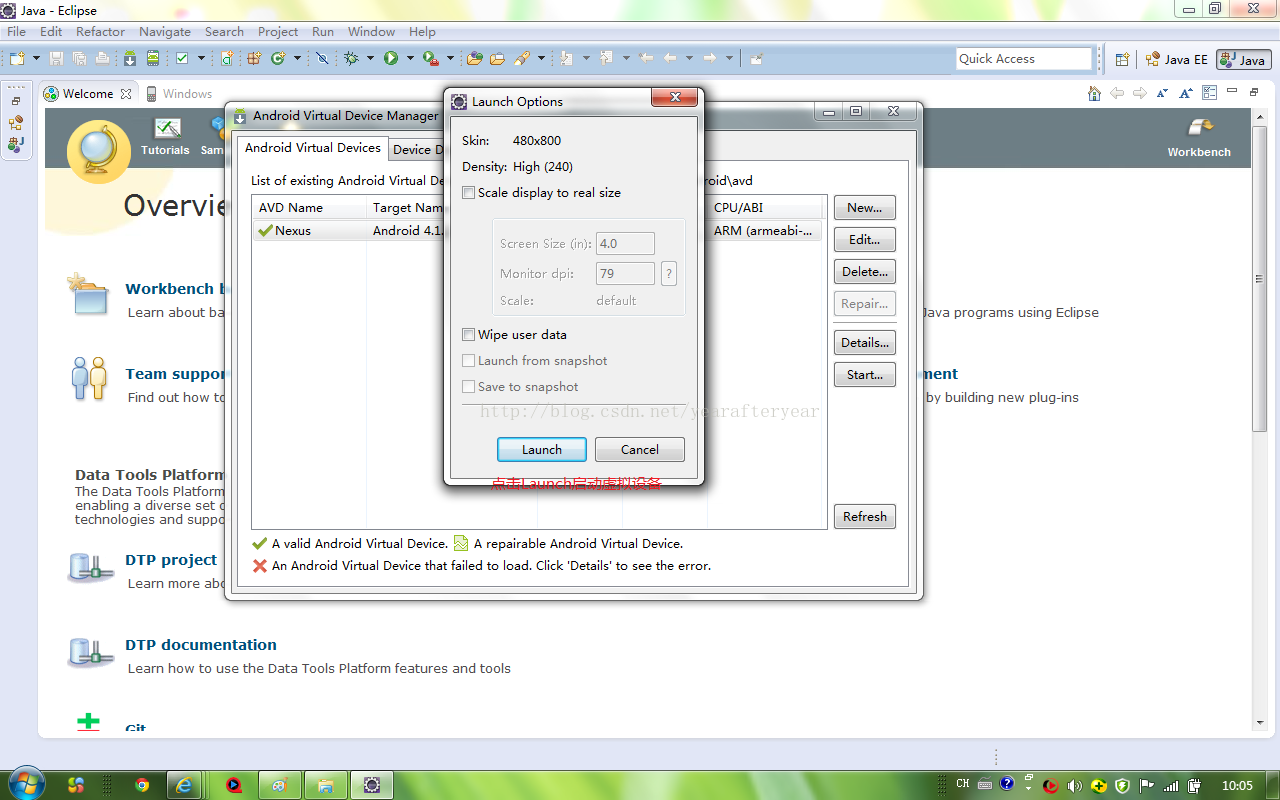The width and height of the screenshot is (1280, 800).
Task: Click the Quick Access search field
Action: tap(1024, 59)
